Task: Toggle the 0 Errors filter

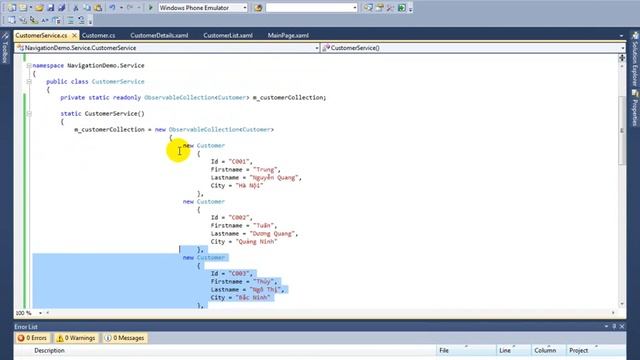Action: pos(32,338)
